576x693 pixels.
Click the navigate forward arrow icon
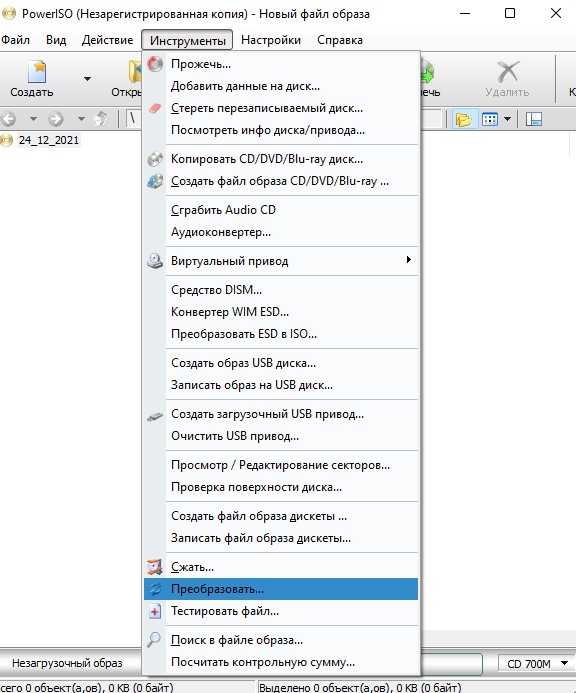pyautogui.click(x=56, y=119)
